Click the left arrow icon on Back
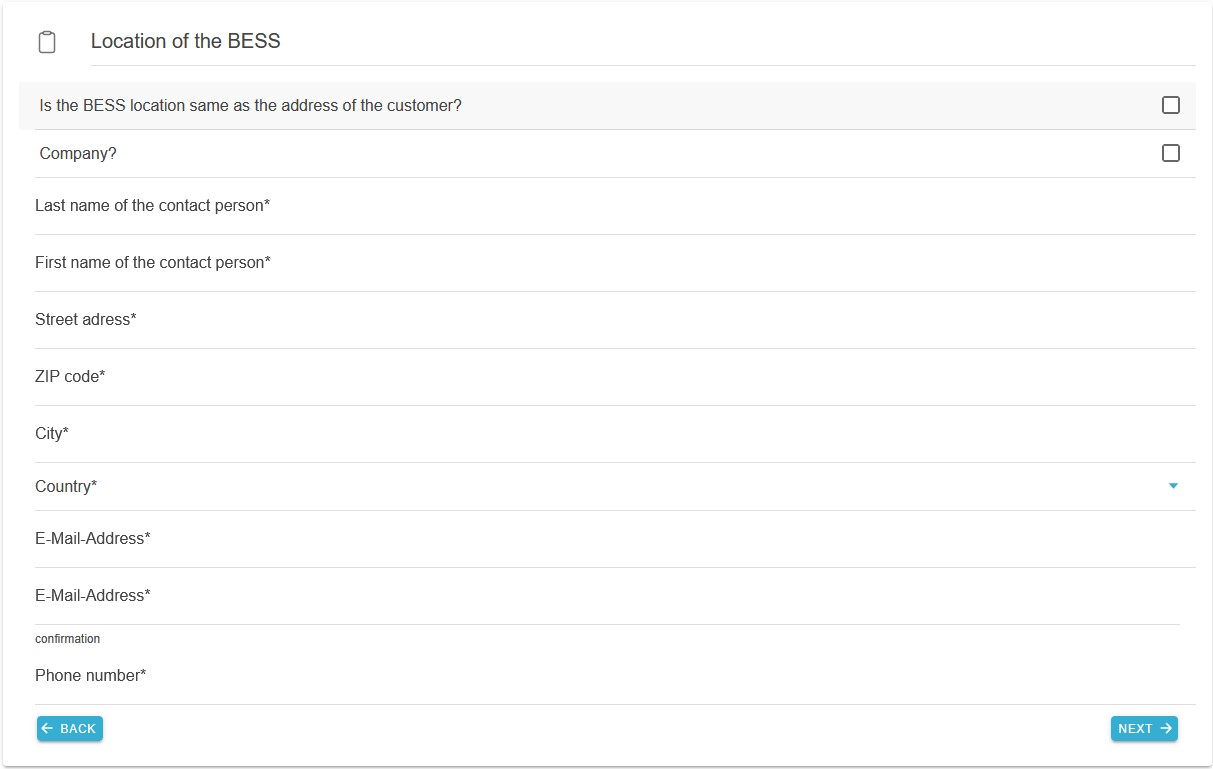The image size is (1213, 769). 47,729
